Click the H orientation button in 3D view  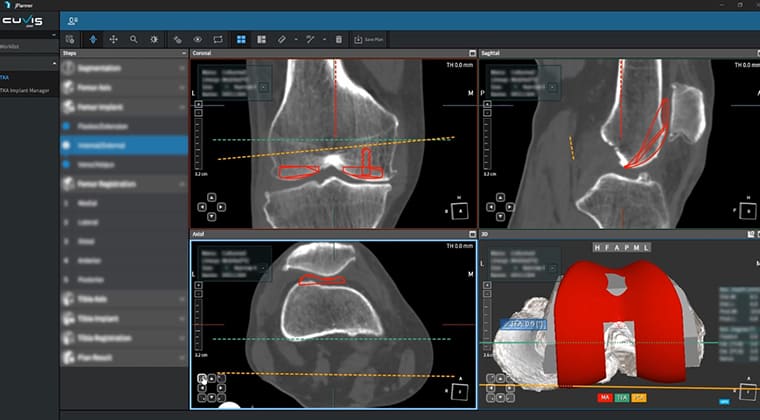(x=597, y=246)
